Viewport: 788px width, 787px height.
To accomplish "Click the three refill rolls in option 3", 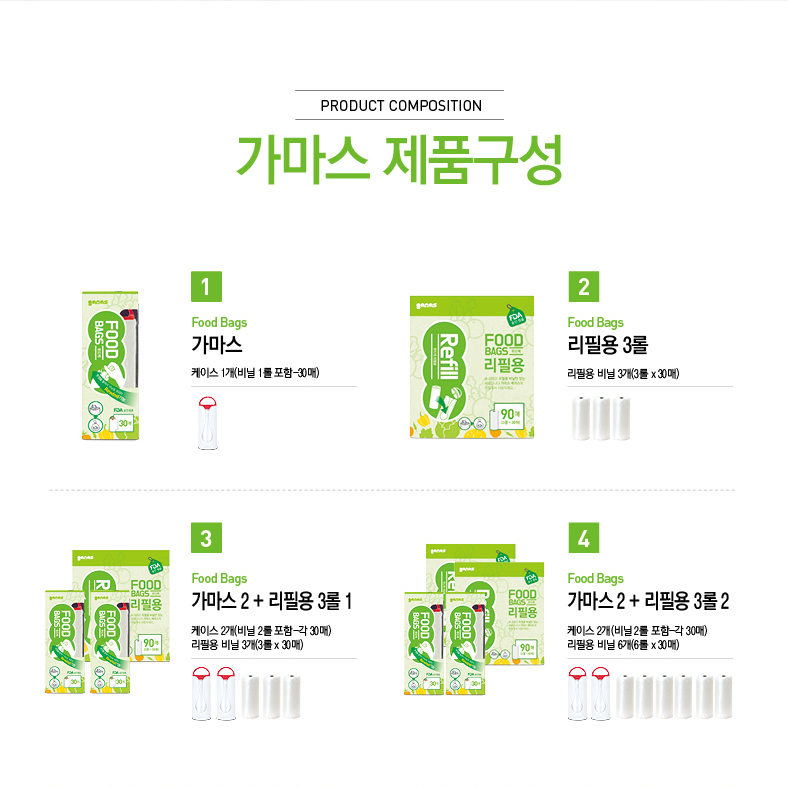I will tap(271, 697).
